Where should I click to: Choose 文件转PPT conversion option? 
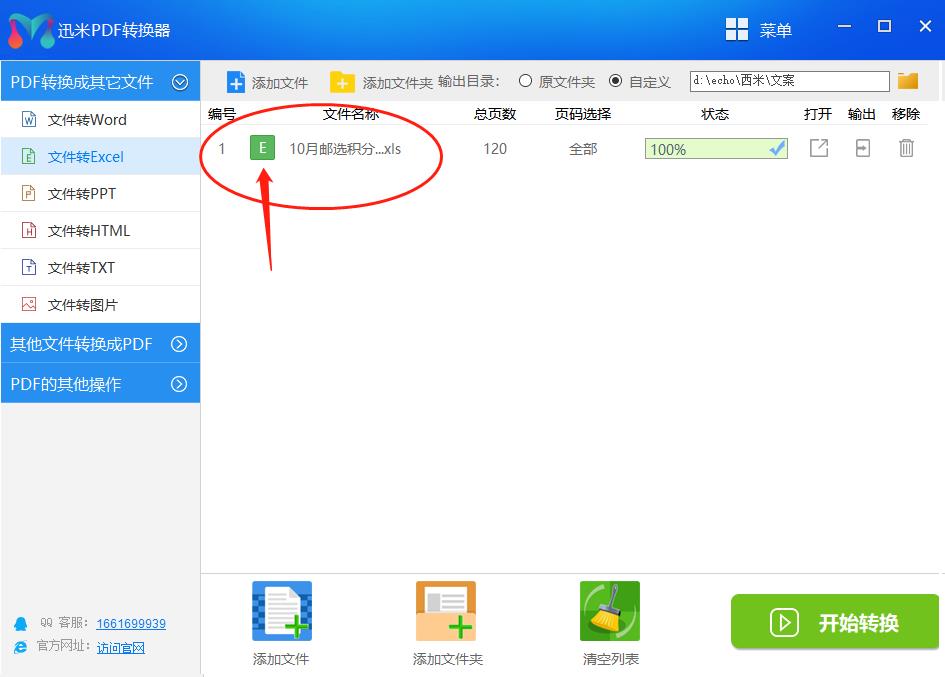pyautogui.click(x=82, y=194)
